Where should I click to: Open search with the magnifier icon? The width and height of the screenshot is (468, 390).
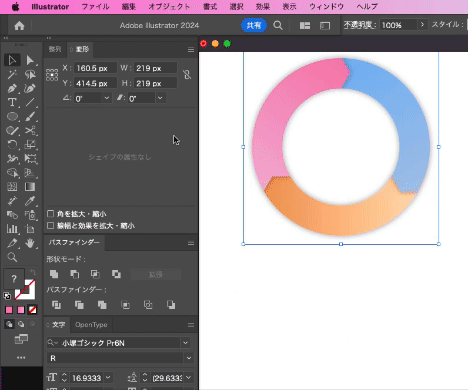[x=278, y=26]
